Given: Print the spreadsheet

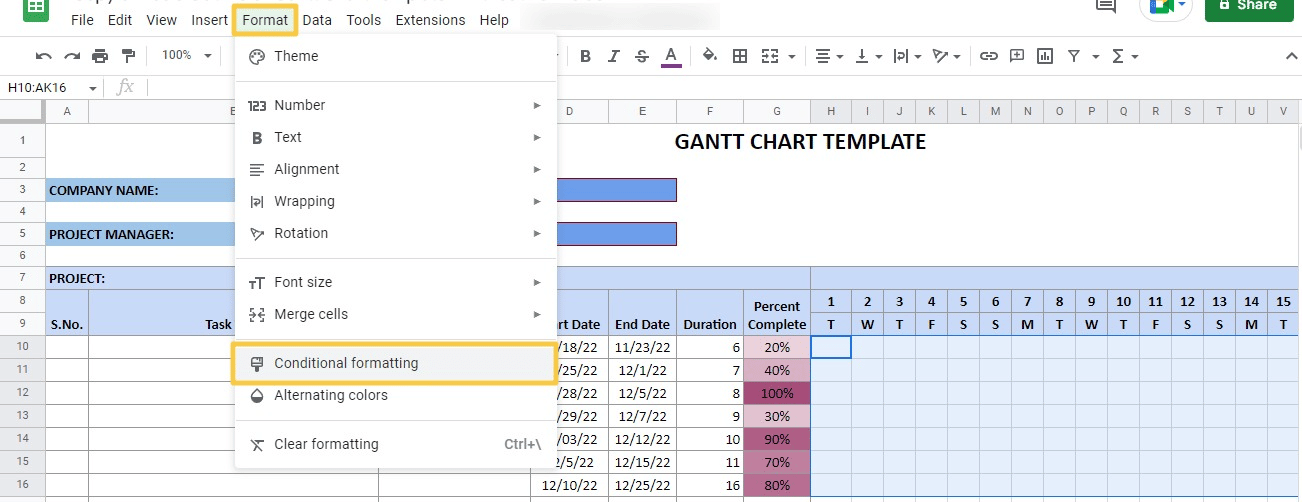Looking at the screenshot, I should (100, 56).
